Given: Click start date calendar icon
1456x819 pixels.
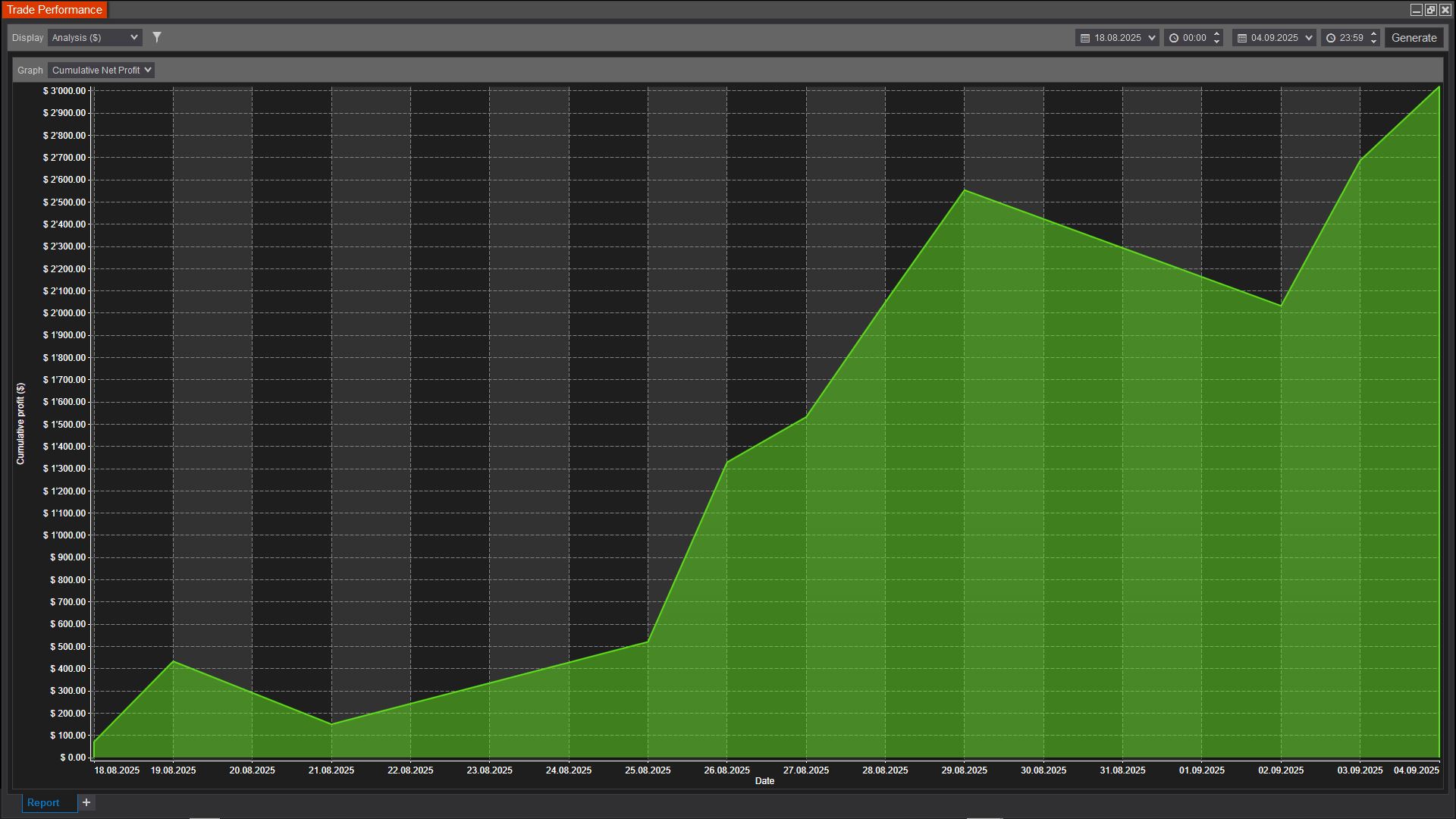Looking at the screenshot, I should tap(1085, 38).
